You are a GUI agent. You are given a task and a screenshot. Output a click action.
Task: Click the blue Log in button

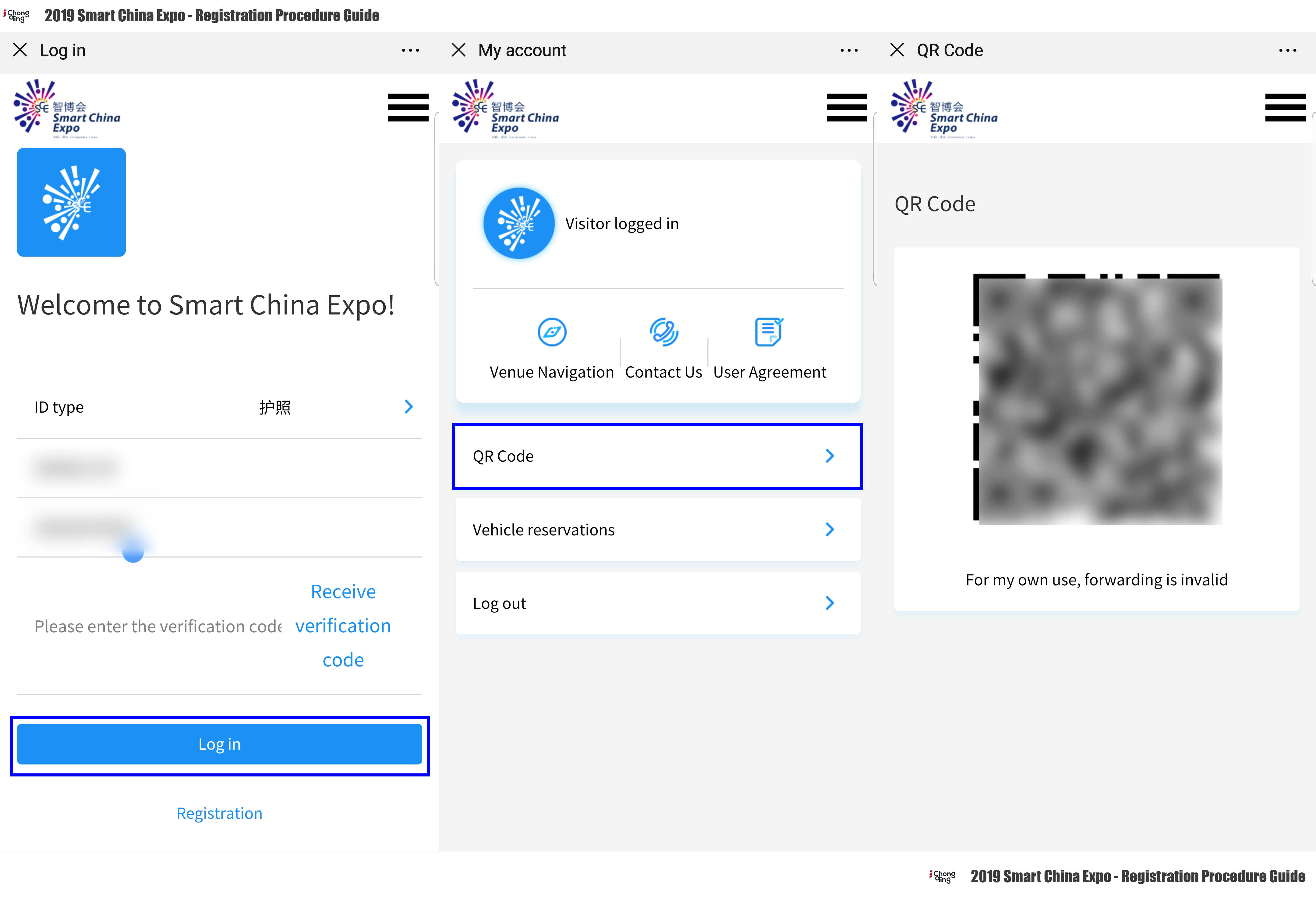pos(220,744)
